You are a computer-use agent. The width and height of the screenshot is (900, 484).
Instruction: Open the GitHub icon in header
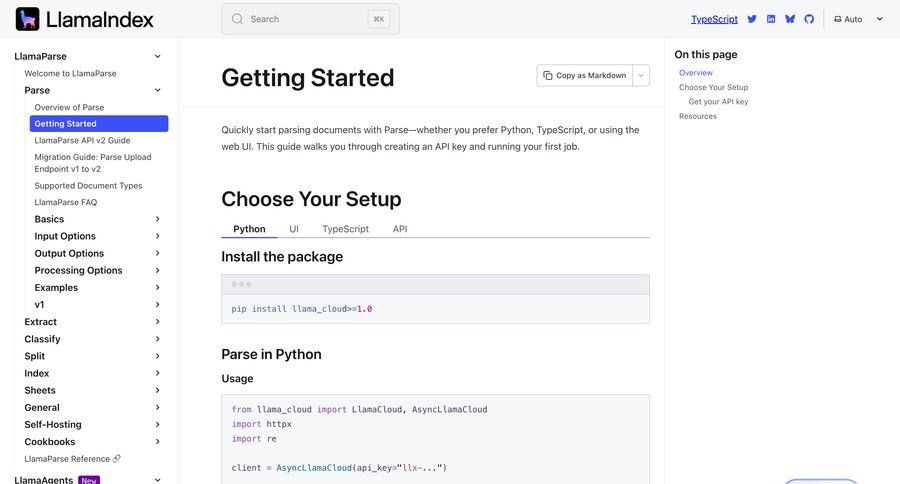(809, 19)
